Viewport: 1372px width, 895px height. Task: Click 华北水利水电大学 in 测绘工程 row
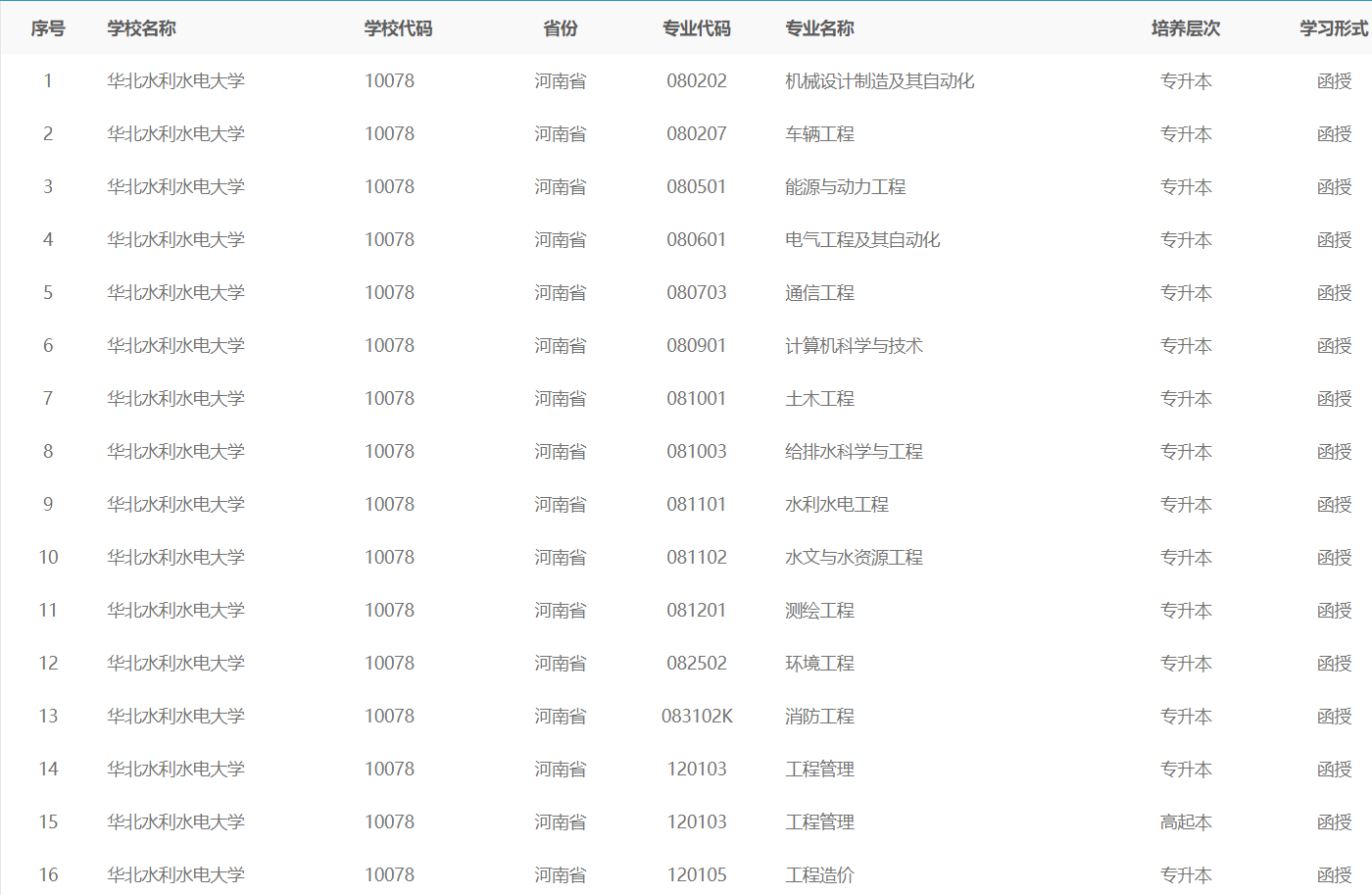click(175, 611)
